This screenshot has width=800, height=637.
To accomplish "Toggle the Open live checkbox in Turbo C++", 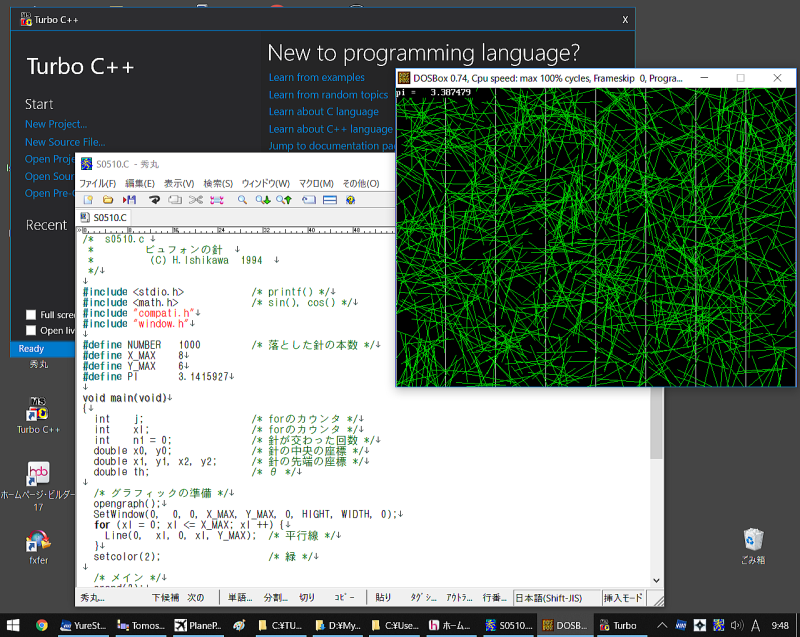I will (x=31, y=330).
